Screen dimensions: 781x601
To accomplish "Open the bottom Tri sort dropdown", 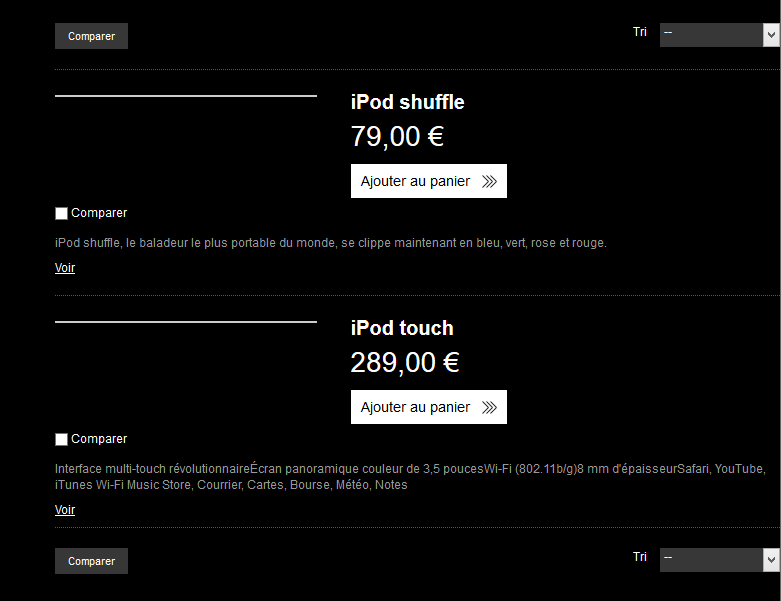I will [x=719, y=560].
